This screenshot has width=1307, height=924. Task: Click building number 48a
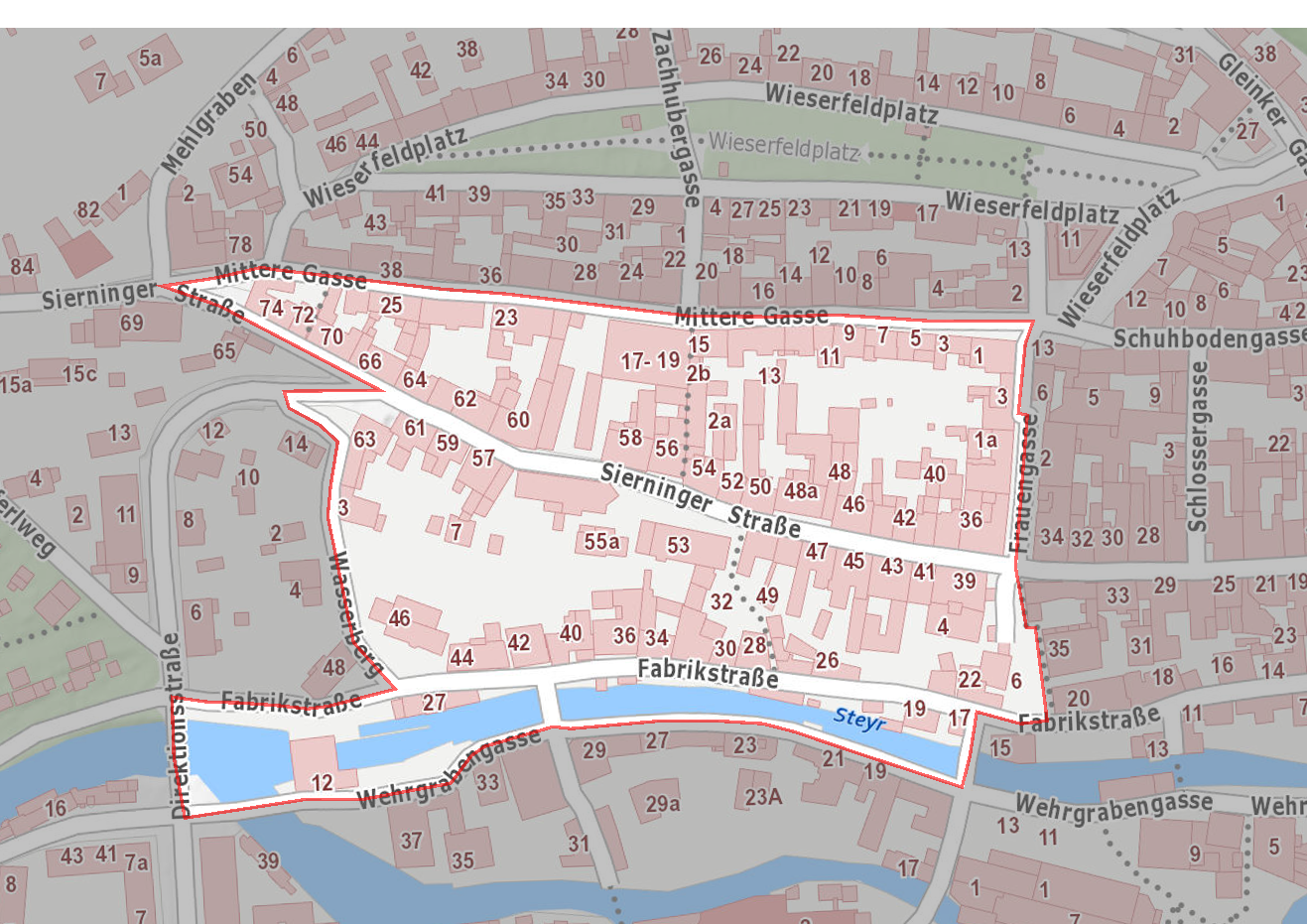coord(801,490)
